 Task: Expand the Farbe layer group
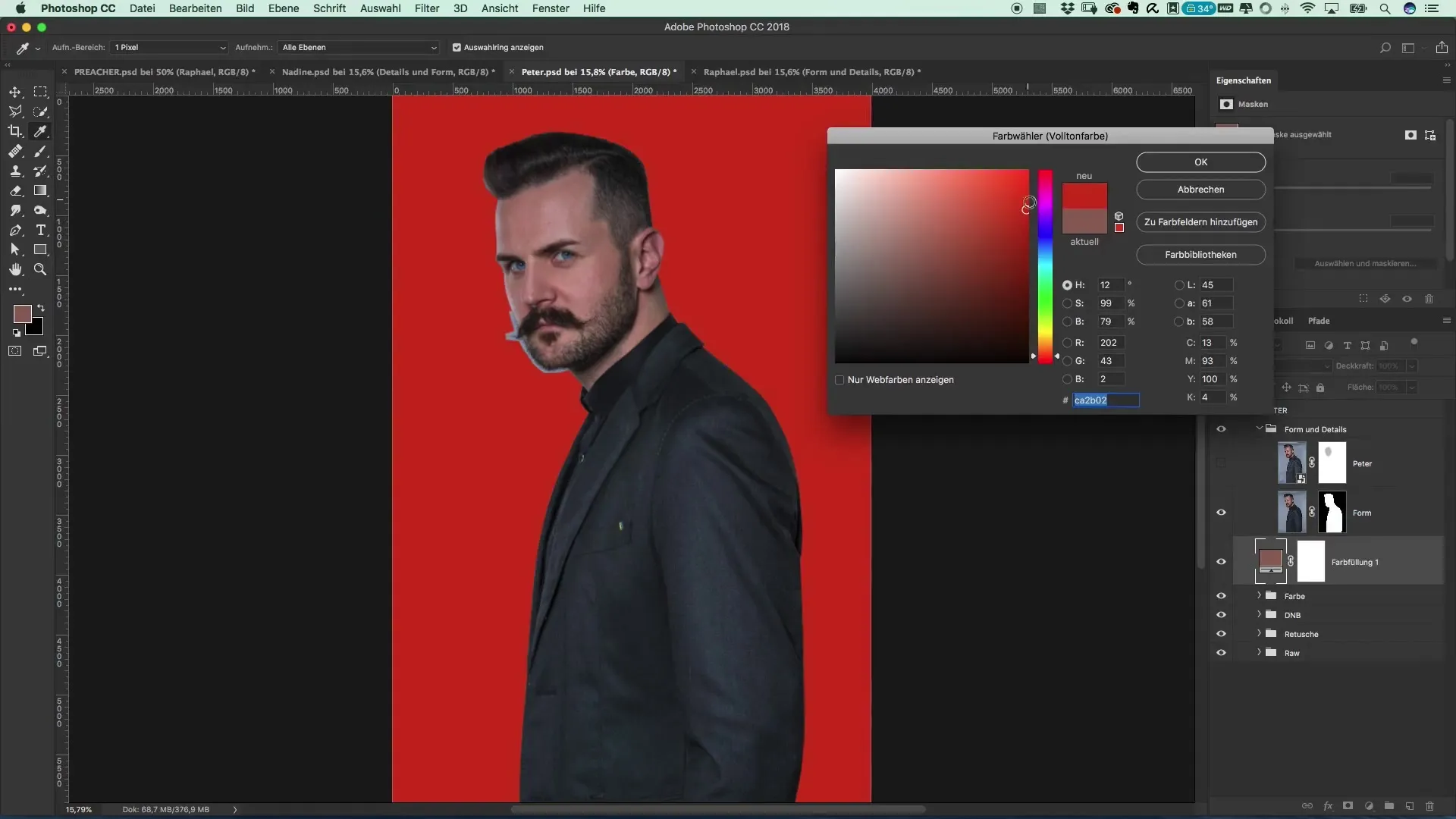click(1259, 595)
